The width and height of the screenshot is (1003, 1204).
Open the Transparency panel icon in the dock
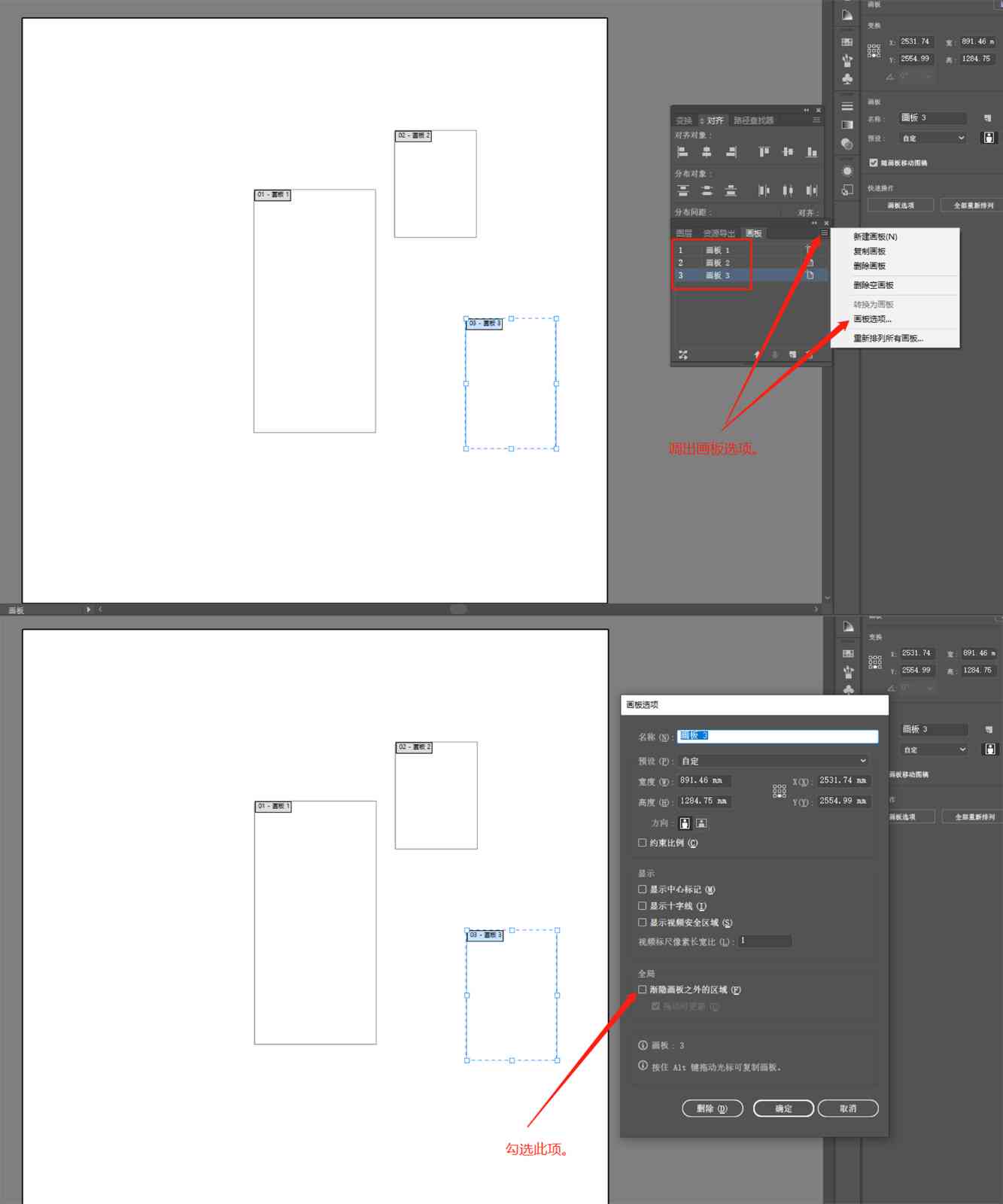(847, 144)
